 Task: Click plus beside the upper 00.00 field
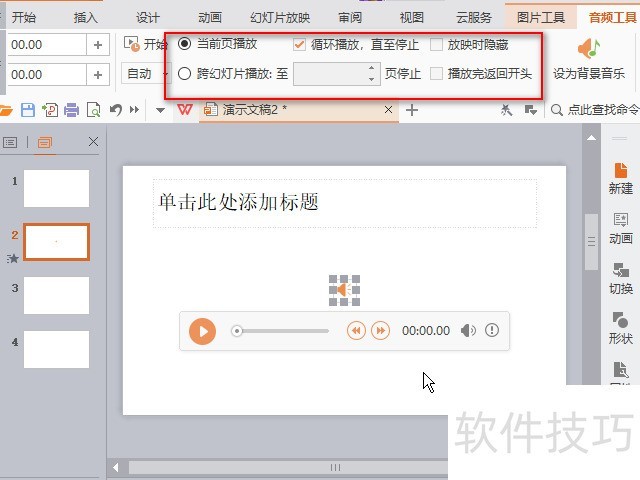click(98, 44)
